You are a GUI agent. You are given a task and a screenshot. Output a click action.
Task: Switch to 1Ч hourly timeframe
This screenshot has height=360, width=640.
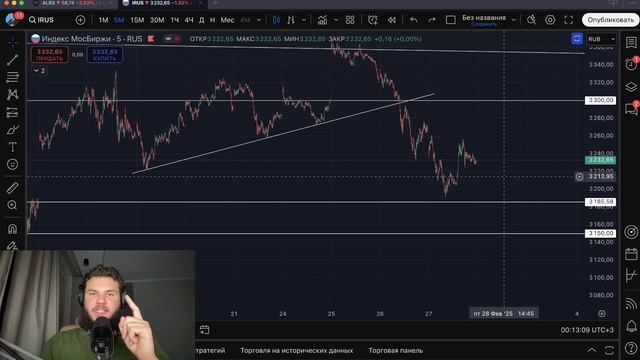pos(175,20)
